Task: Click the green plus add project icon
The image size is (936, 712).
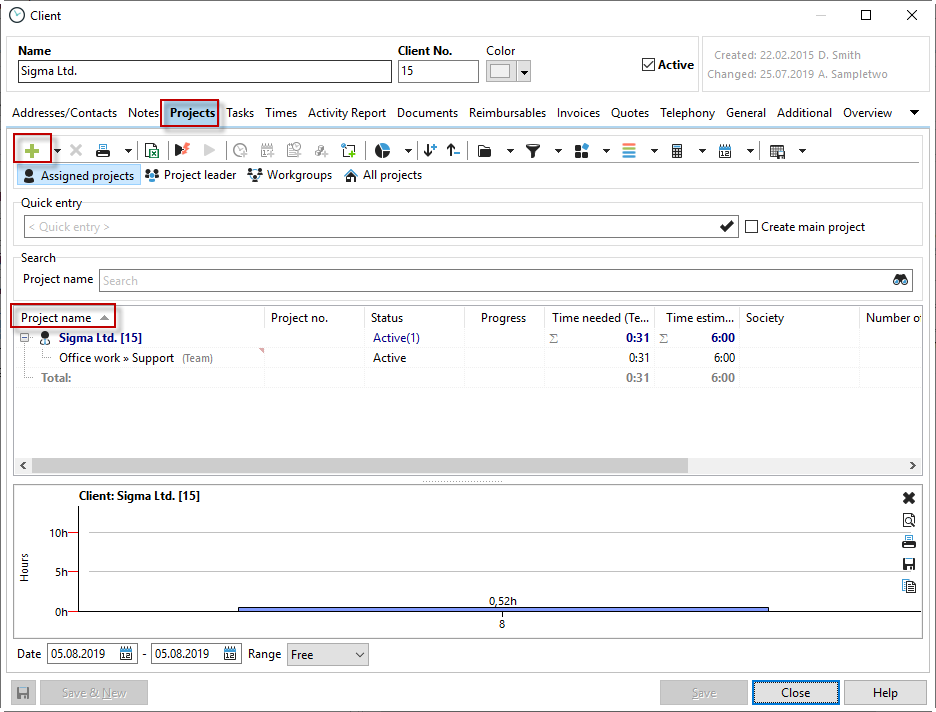Action: 32,150
